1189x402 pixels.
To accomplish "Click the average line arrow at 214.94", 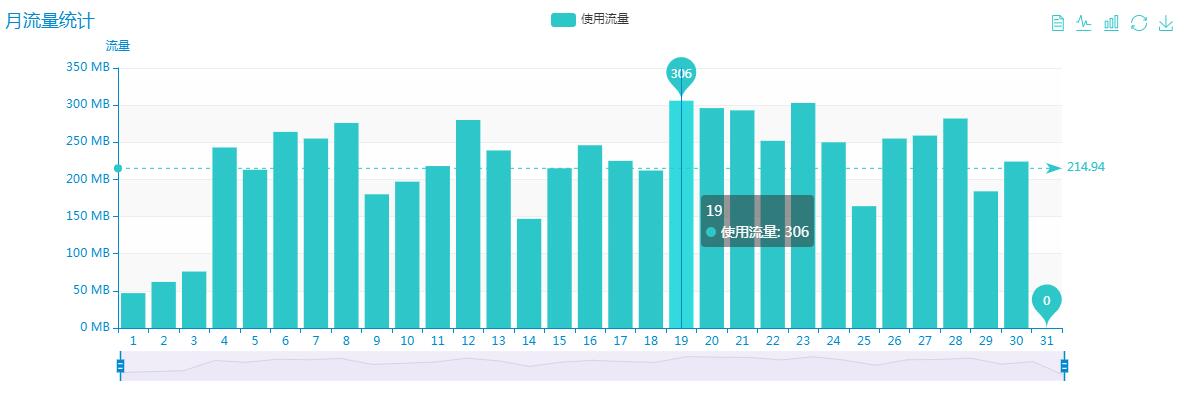I will 1053,168.
